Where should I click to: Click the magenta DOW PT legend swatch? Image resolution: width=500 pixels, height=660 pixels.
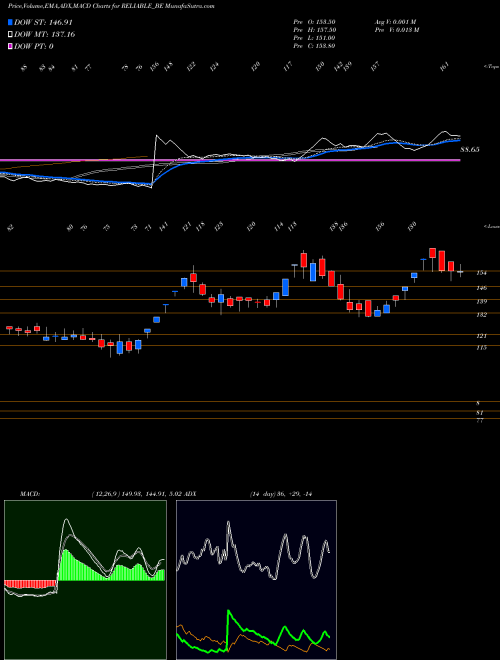pos(10,46)
